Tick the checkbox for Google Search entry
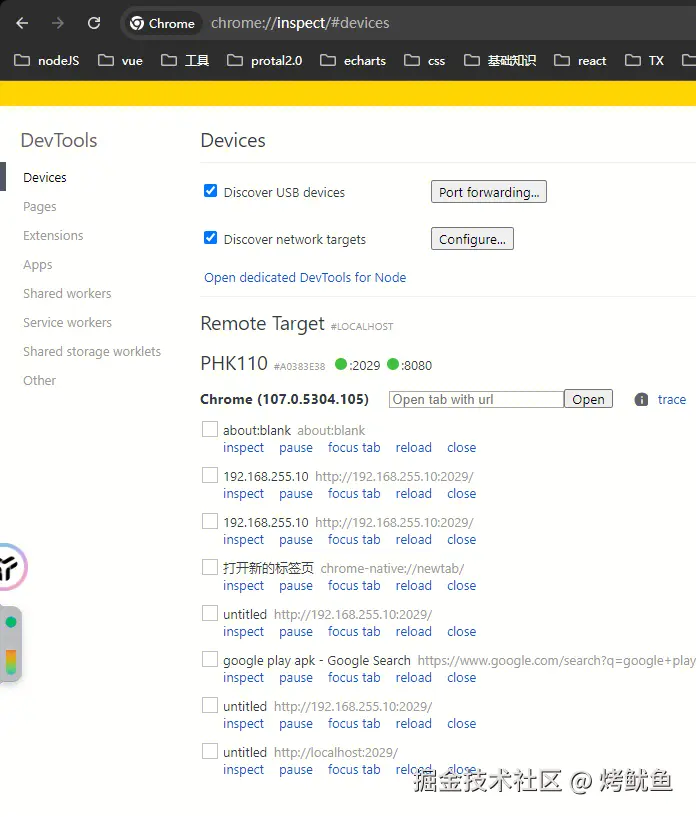 210,659
